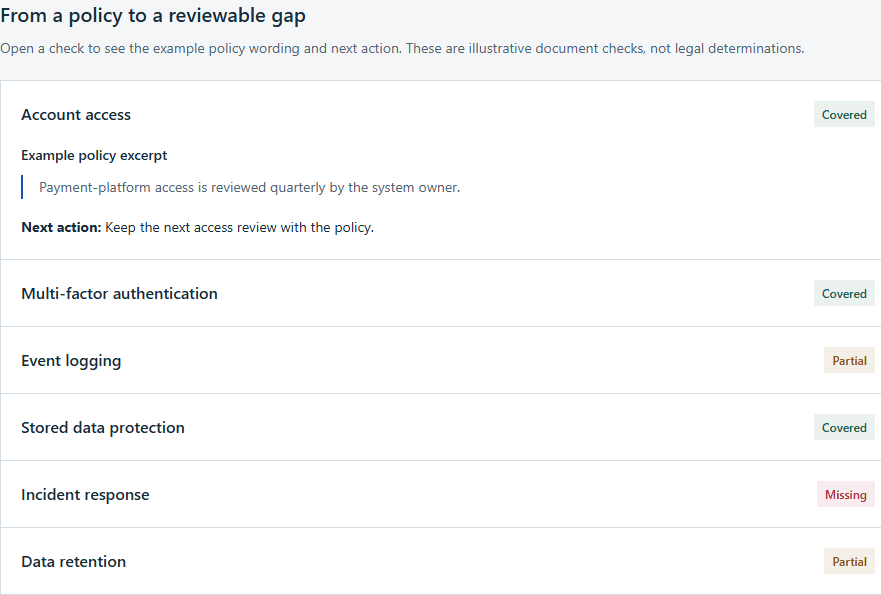
Task: Click the quoted payment-platform access excerpt
Action: [x=249, y=187]
